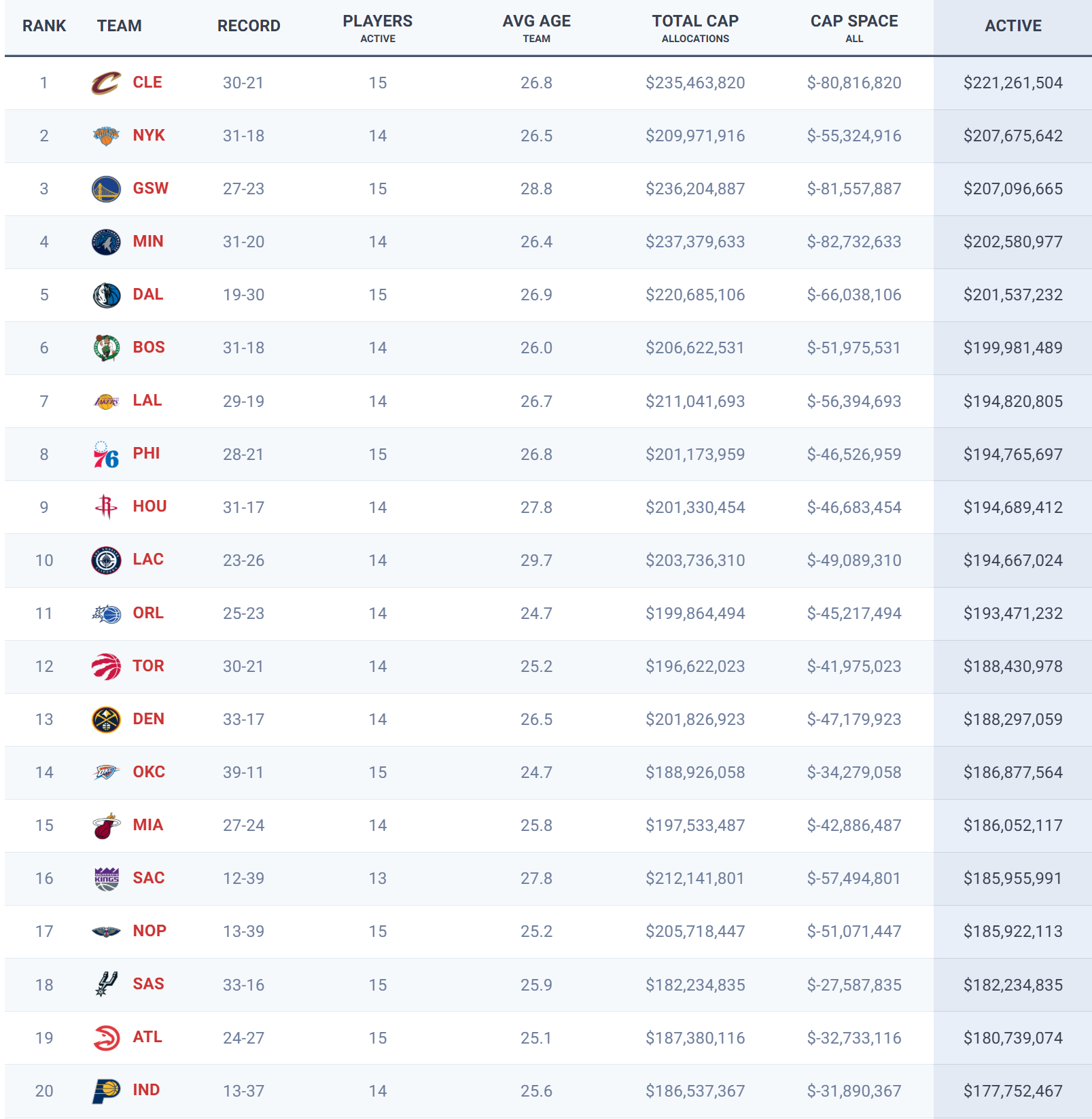Viewport: 1092px width, 1119px height.
Task: Open the Golden State Warriors logo
Action: point(106,189)
